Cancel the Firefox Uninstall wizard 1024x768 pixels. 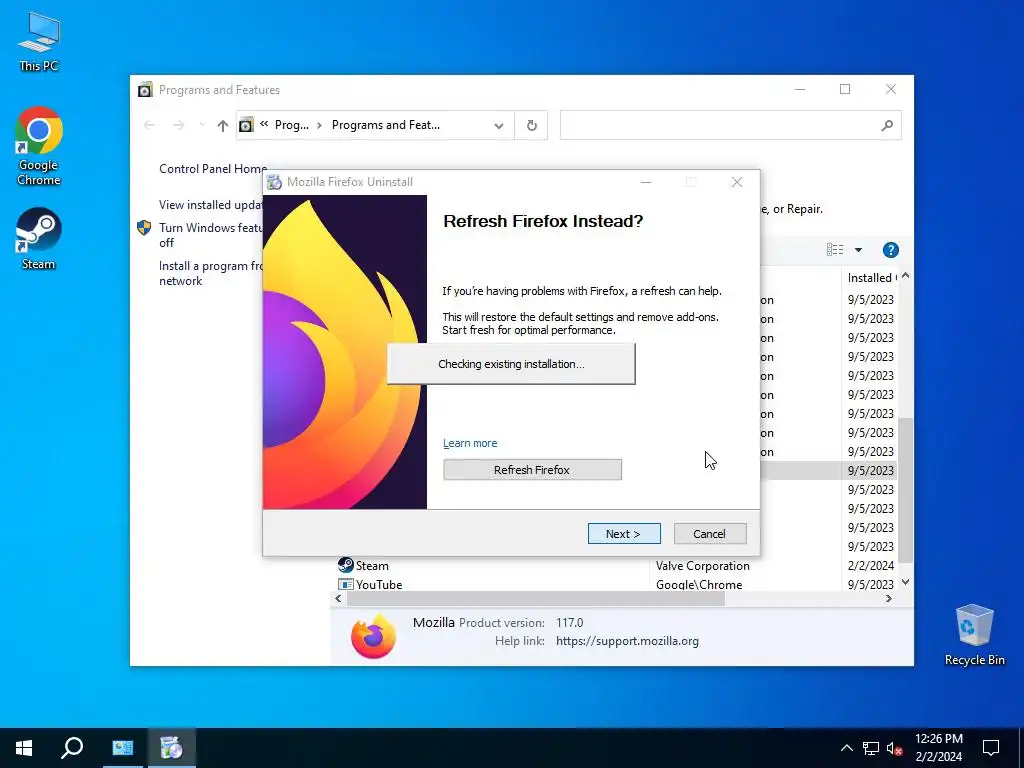point(709,534)
